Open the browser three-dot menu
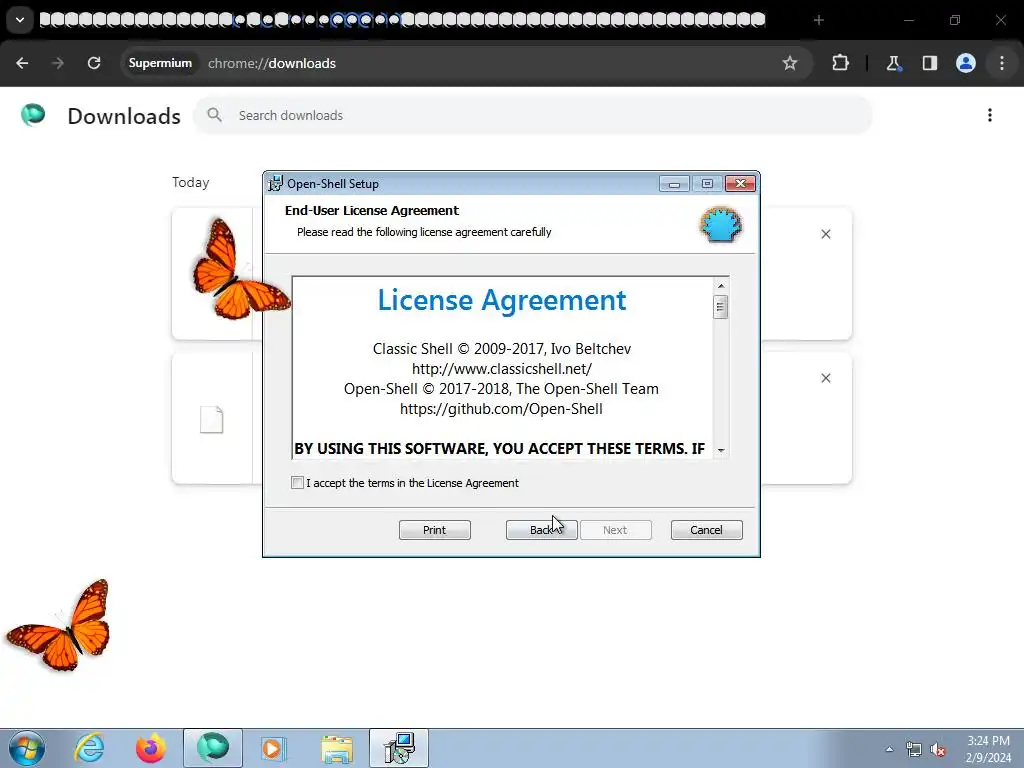 (x=1002, y=63)
